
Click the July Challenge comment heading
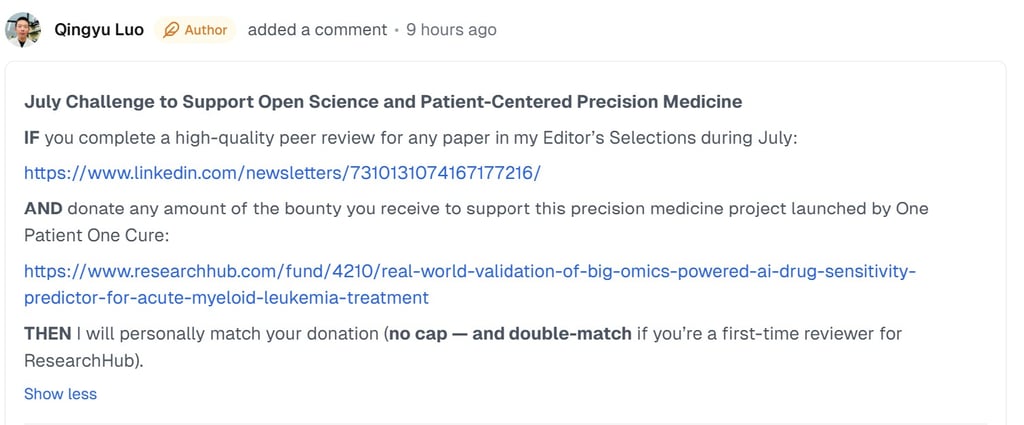click(x=382, y=102)
